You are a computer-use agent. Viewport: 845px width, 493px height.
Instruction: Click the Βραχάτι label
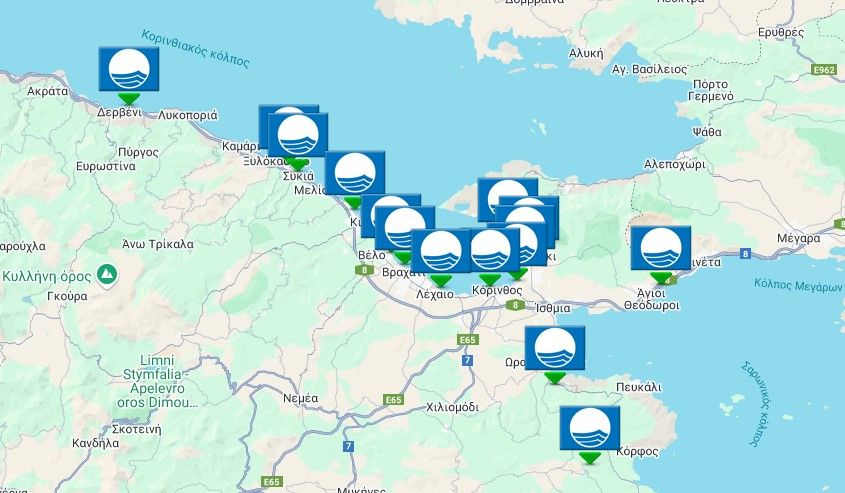tap(404, 273)
